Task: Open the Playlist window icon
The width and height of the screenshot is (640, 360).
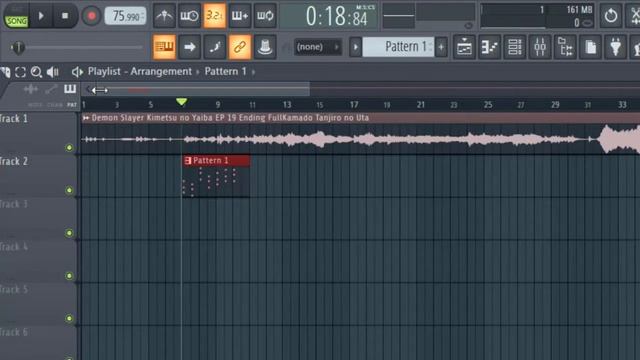Action: (x=464, y=47)
